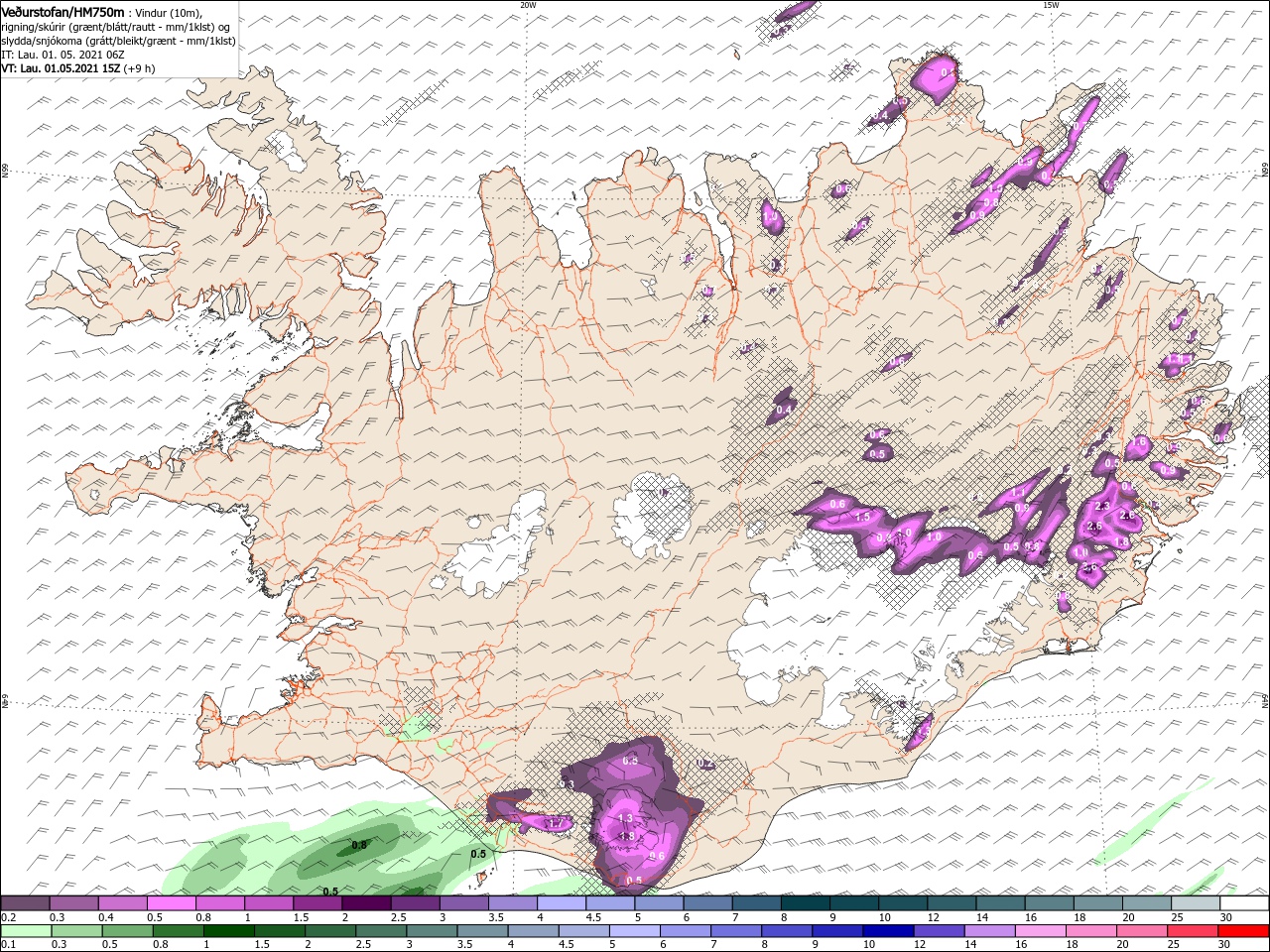
Task: Click the '4.5' label under the upper legend
Action: click(592, 917)
